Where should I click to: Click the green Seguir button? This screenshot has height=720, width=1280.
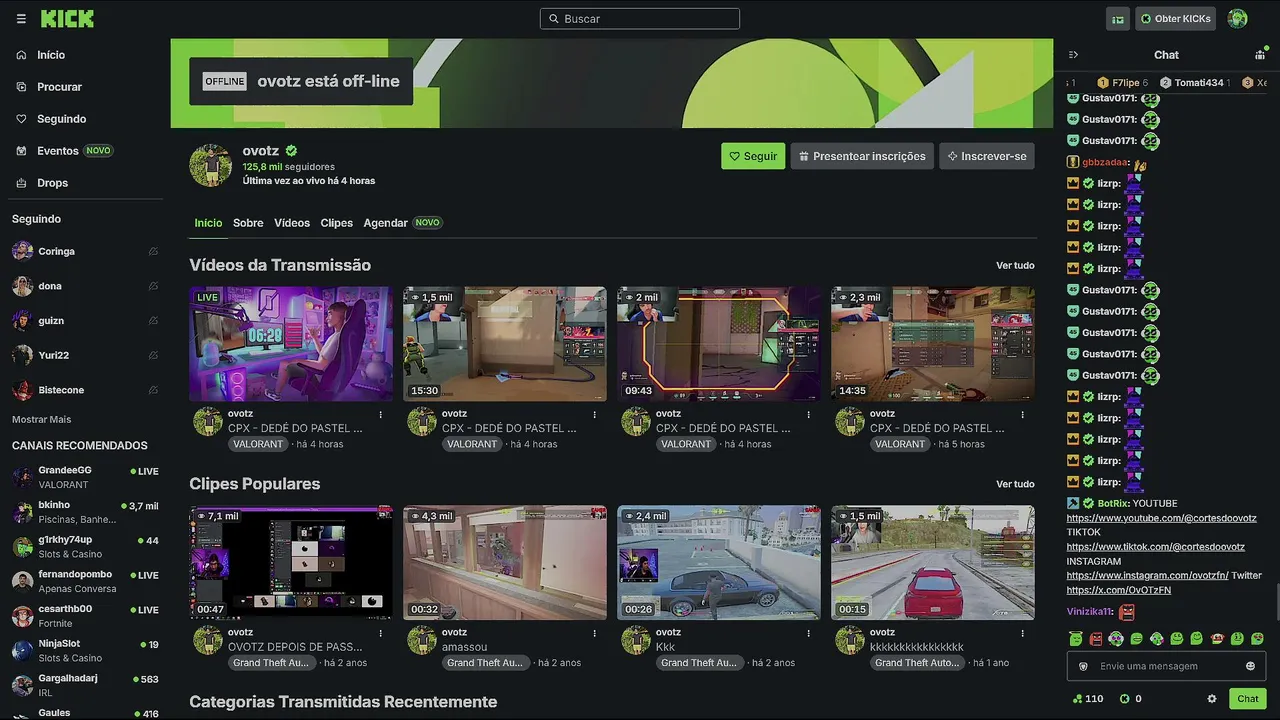click(753, 156)
